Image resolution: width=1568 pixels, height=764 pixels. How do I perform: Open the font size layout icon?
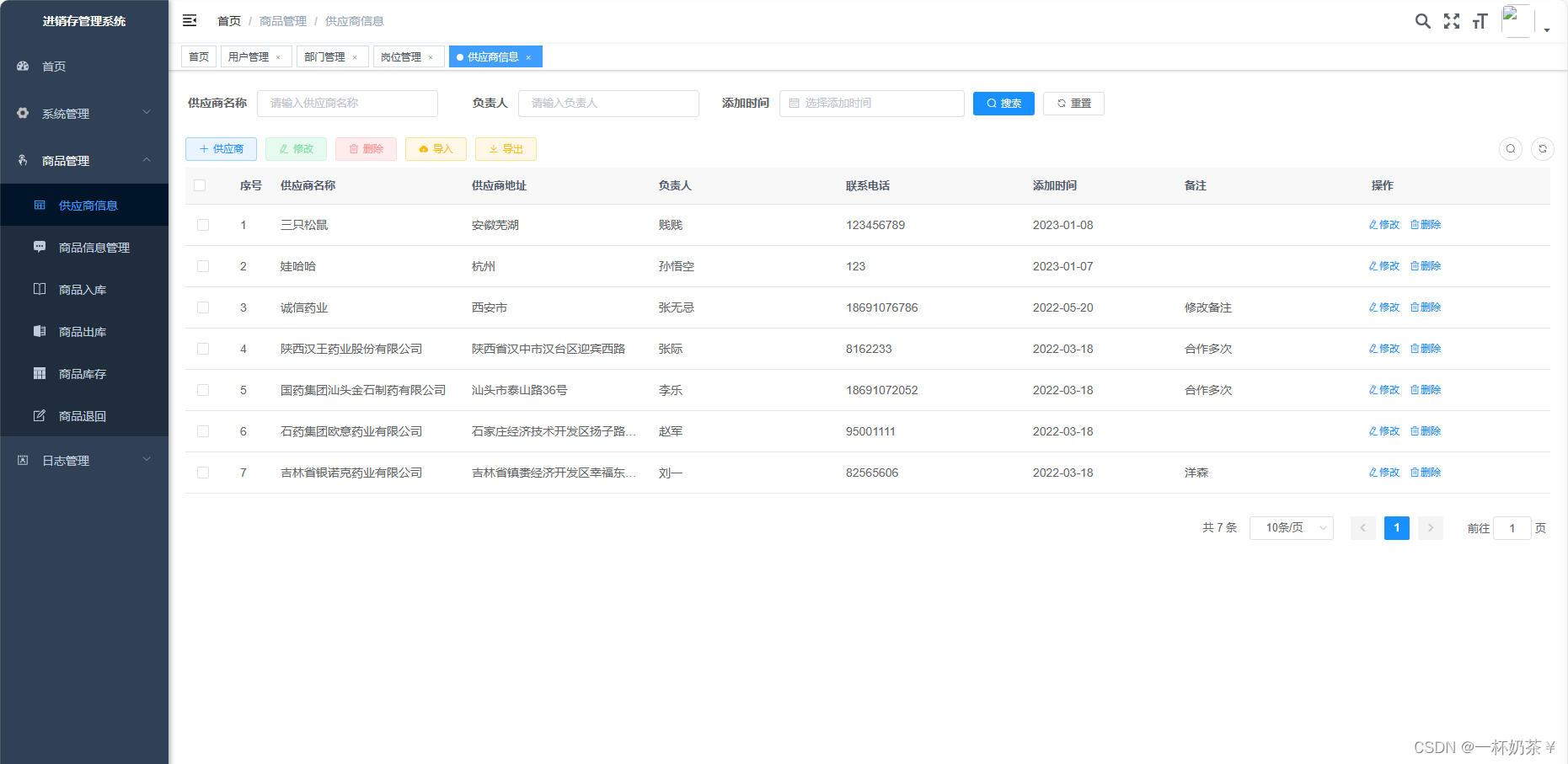1480,21
